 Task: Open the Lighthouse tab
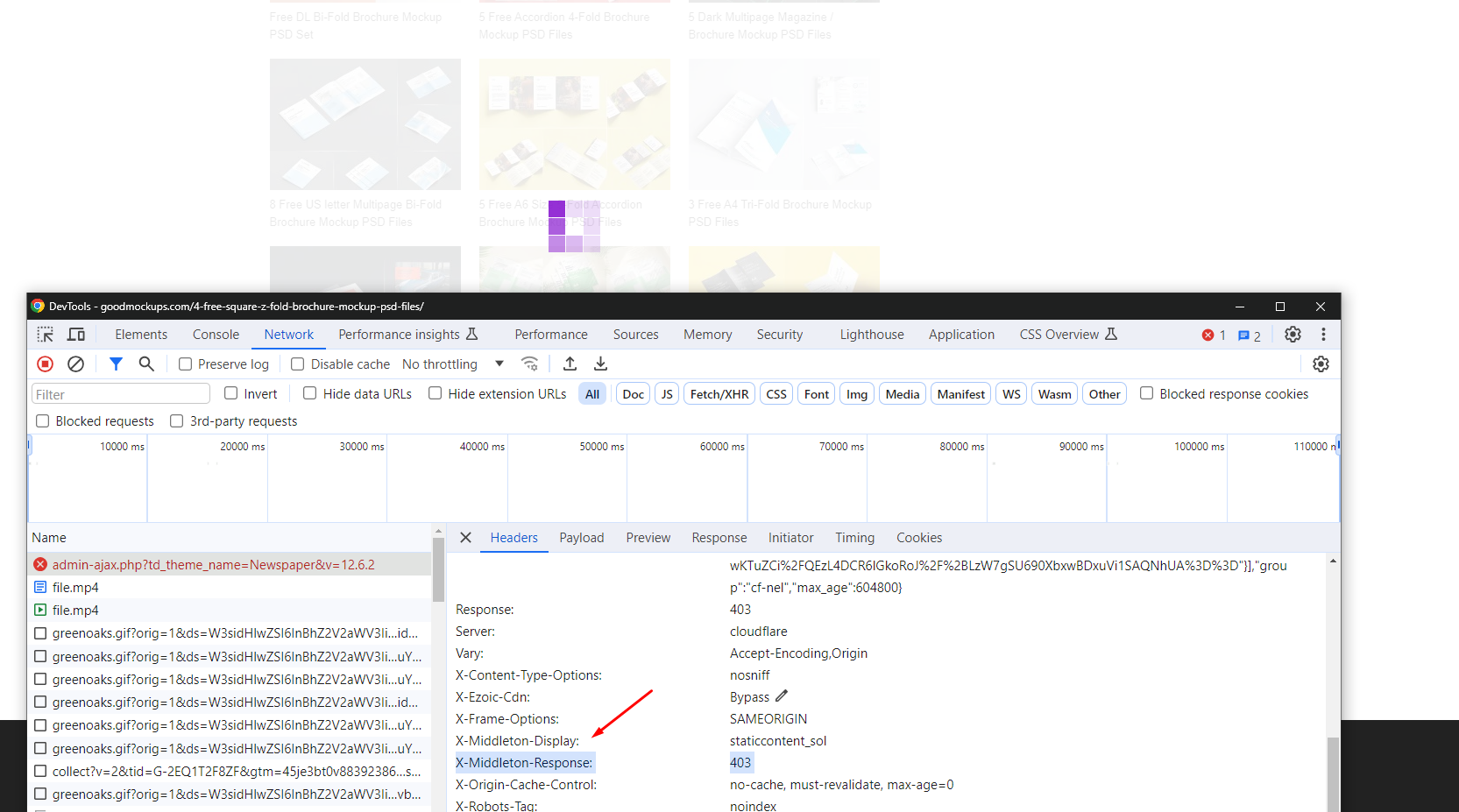(x=872, y=335)
